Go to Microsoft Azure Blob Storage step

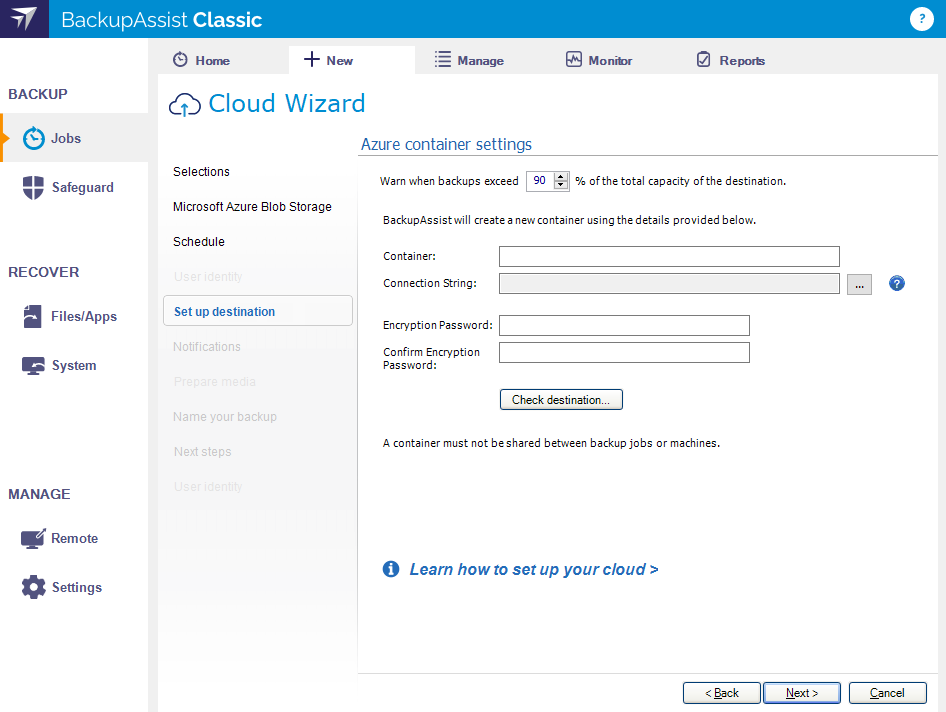click(x=252, y=206)
